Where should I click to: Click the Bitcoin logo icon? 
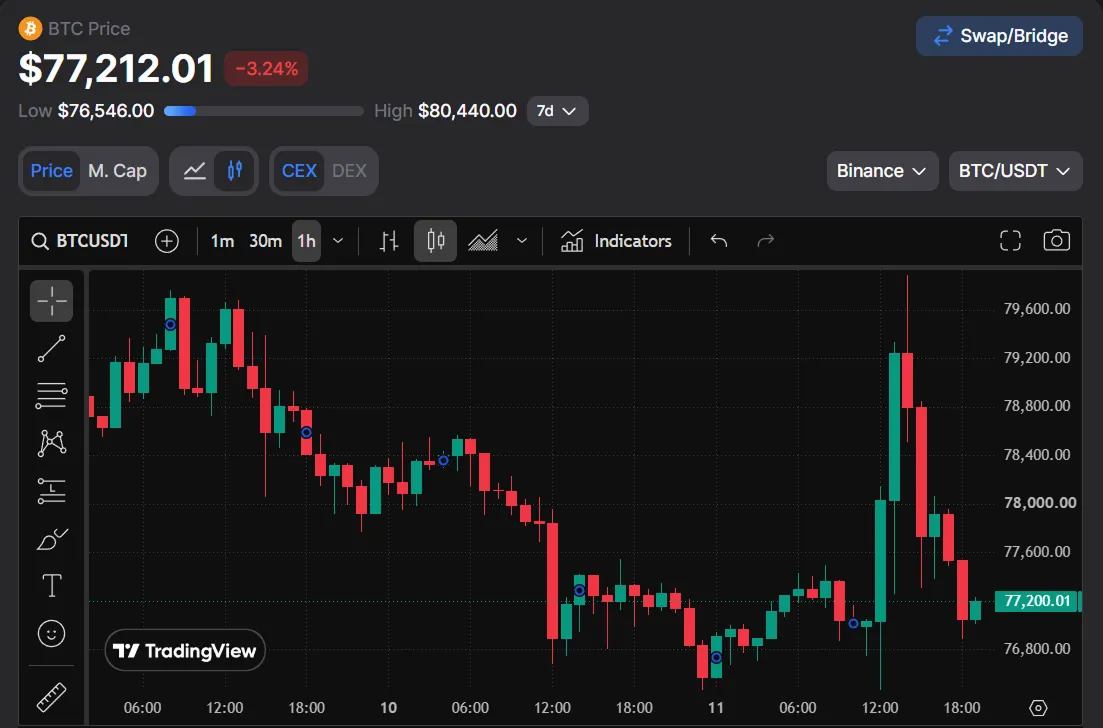pyautogui.click(x=30, y=29)
